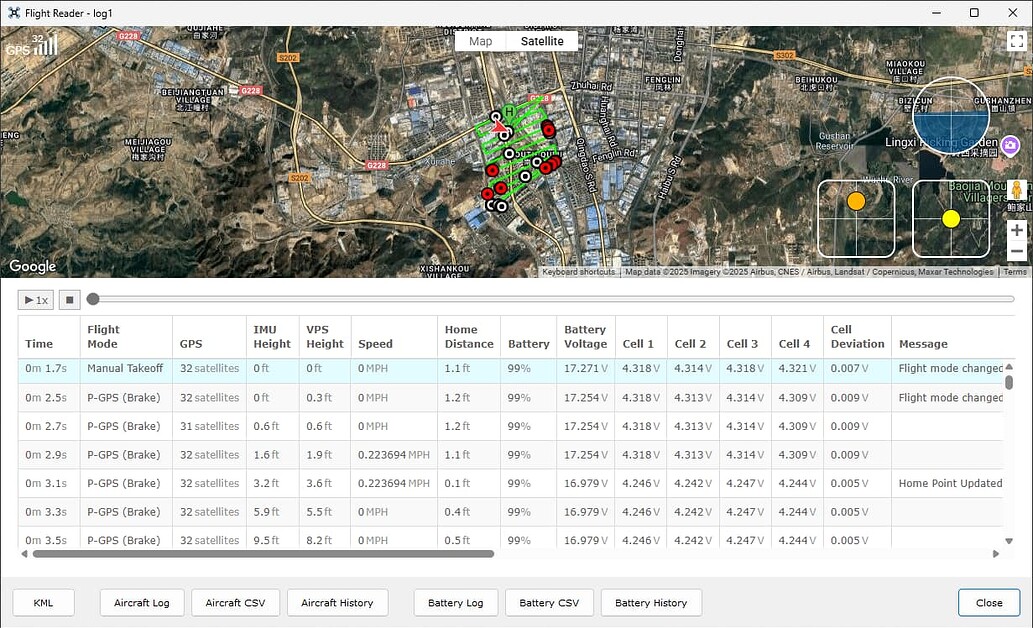The image size is (1033, 628).
Task: Open Battery Log
Action: click(x=455, y=602)
